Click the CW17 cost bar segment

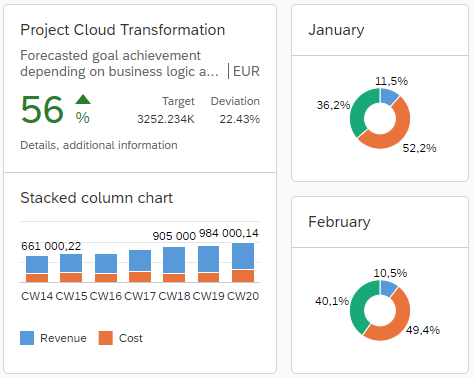click(140, 277)
